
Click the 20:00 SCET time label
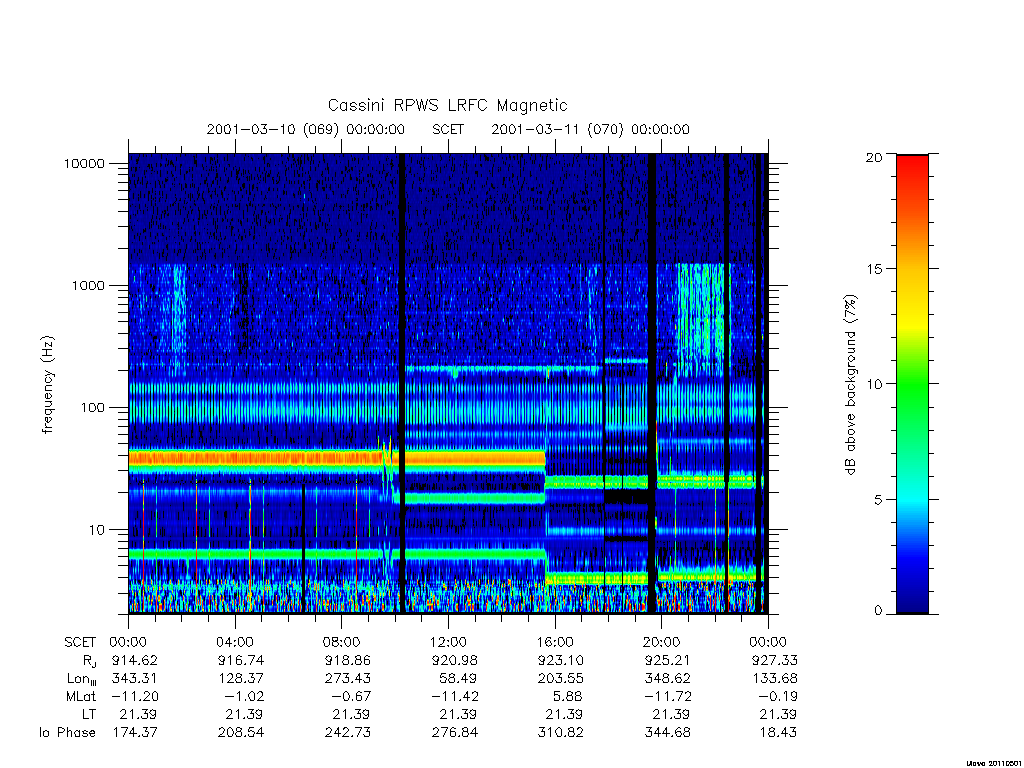[x=662, y=642]
